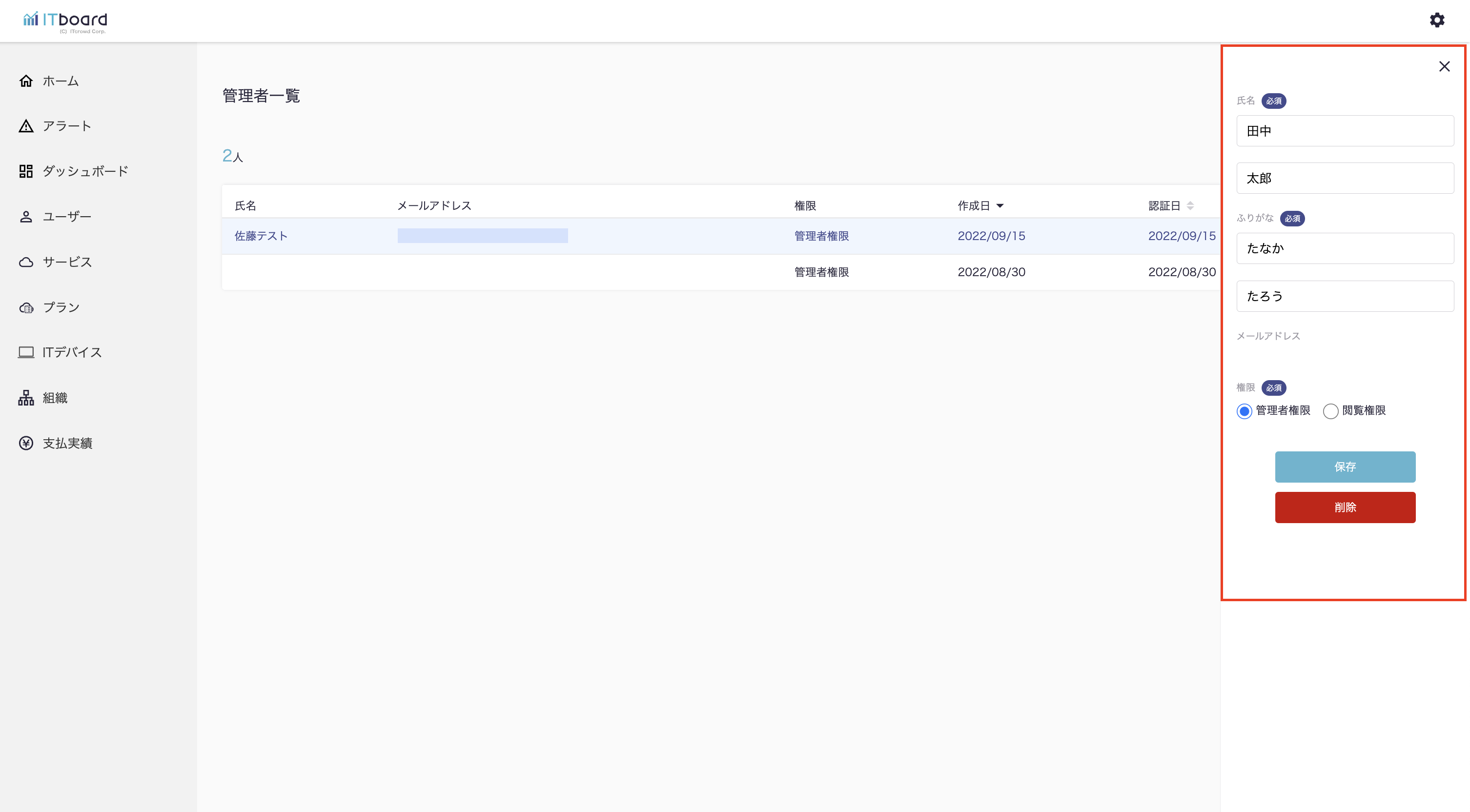Open settings via gear icon

(x=1436, y=20)
